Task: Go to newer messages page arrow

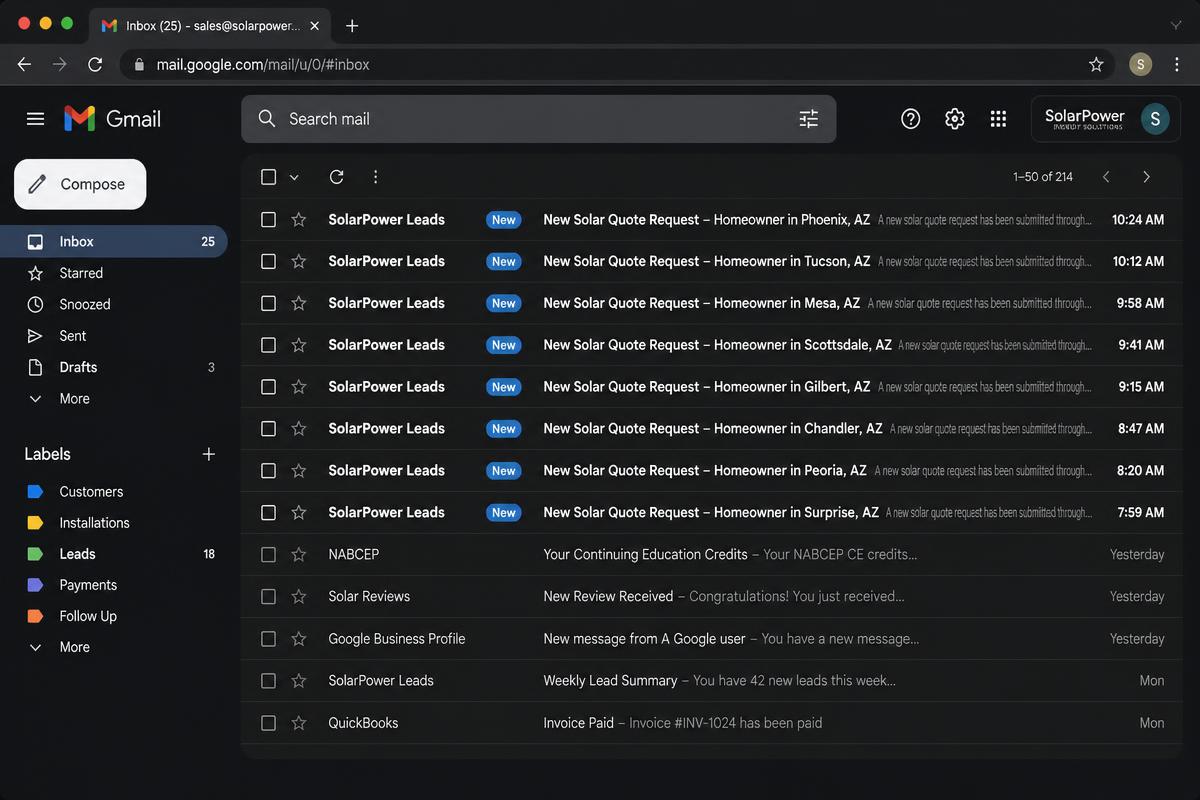Action: point(1106,177)
